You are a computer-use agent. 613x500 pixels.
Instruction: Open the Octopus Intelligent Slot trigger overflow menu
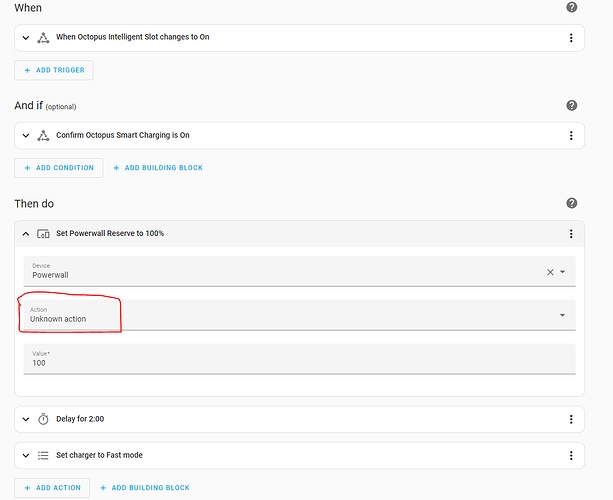(x=571, y=38)
